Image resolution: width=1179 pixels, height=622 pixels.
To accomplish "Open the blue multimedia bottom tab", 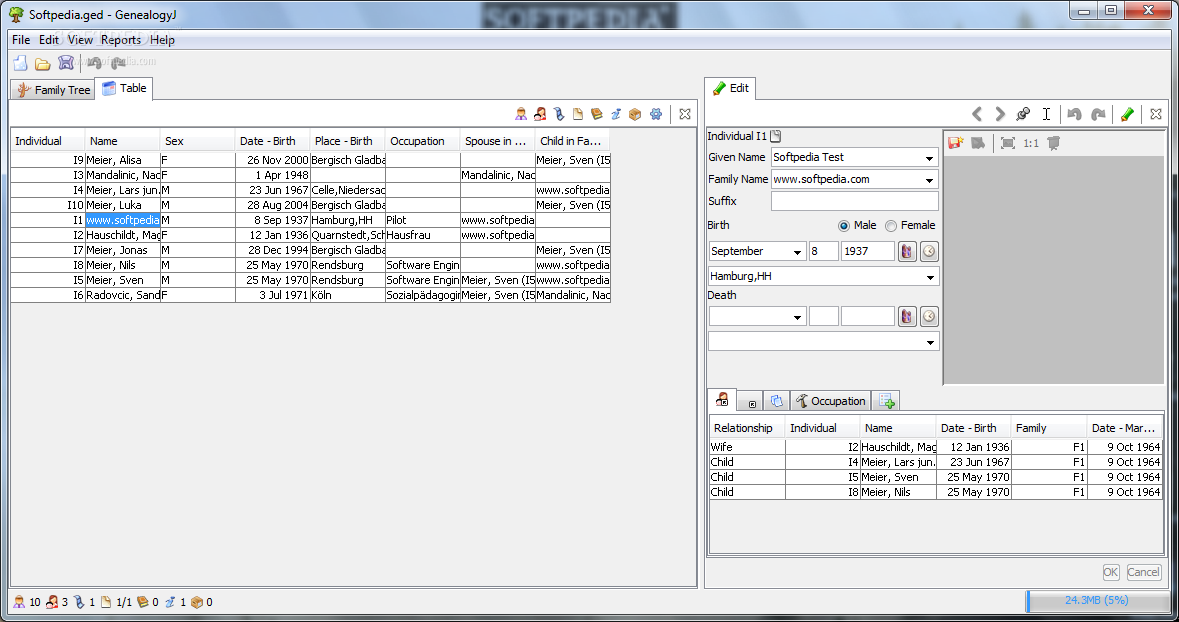I will pos(777,402).
